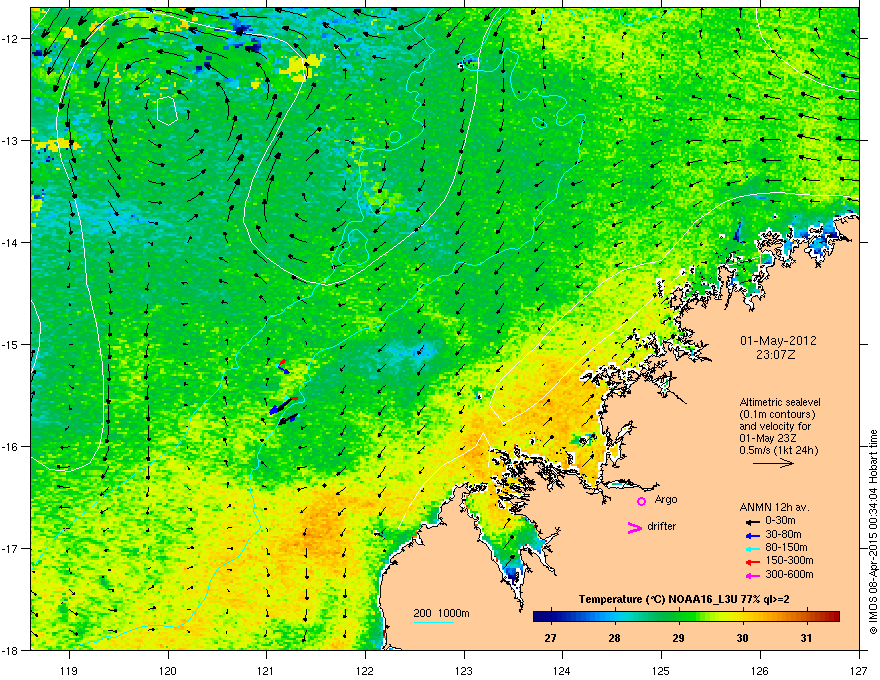Click the cyan 80-150m legend arrow
Screen dimensions: 880x680
pyautogui.click(x=752, y=548)
